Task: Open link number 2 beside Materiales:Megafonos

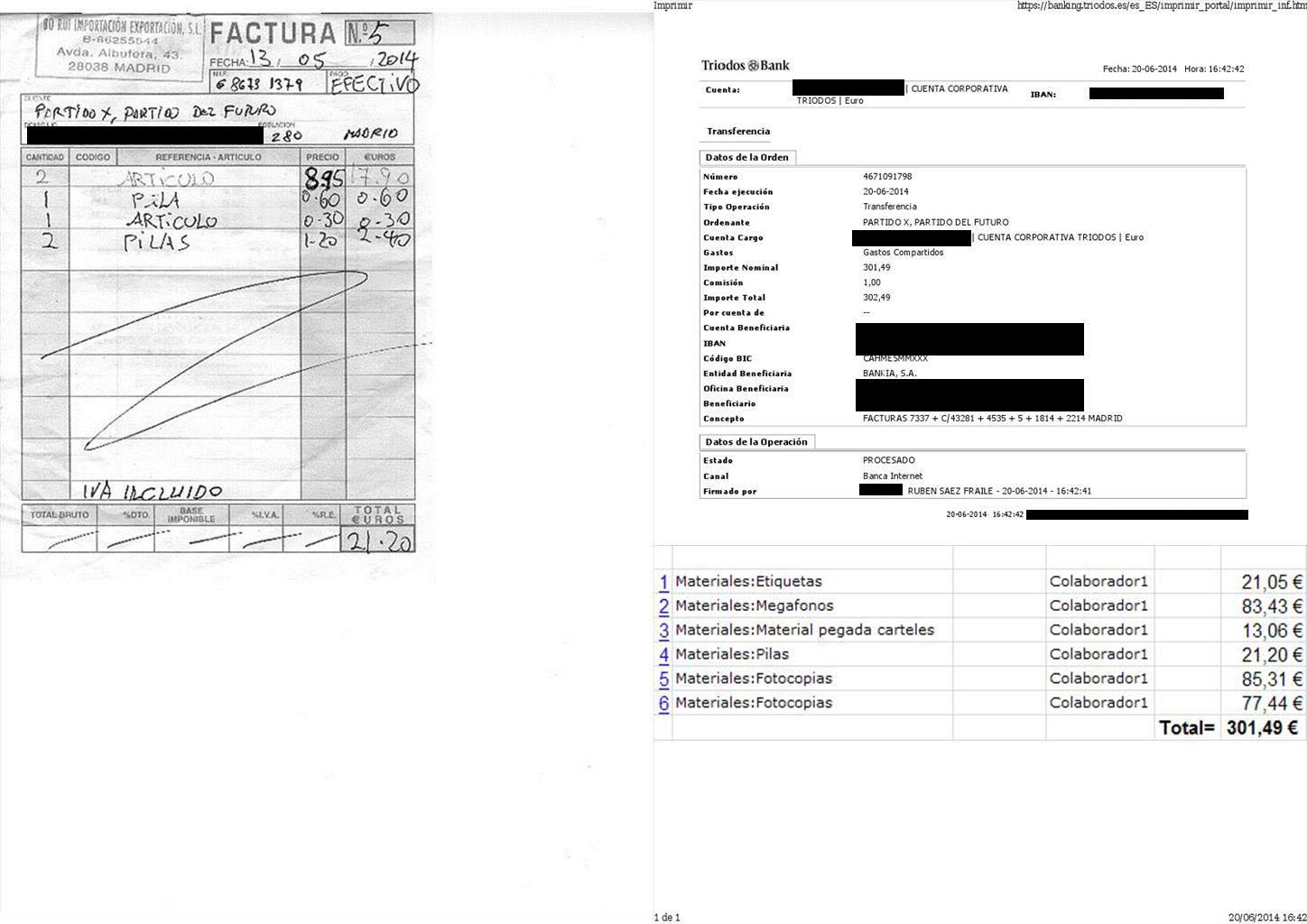Action: point(663,606)
